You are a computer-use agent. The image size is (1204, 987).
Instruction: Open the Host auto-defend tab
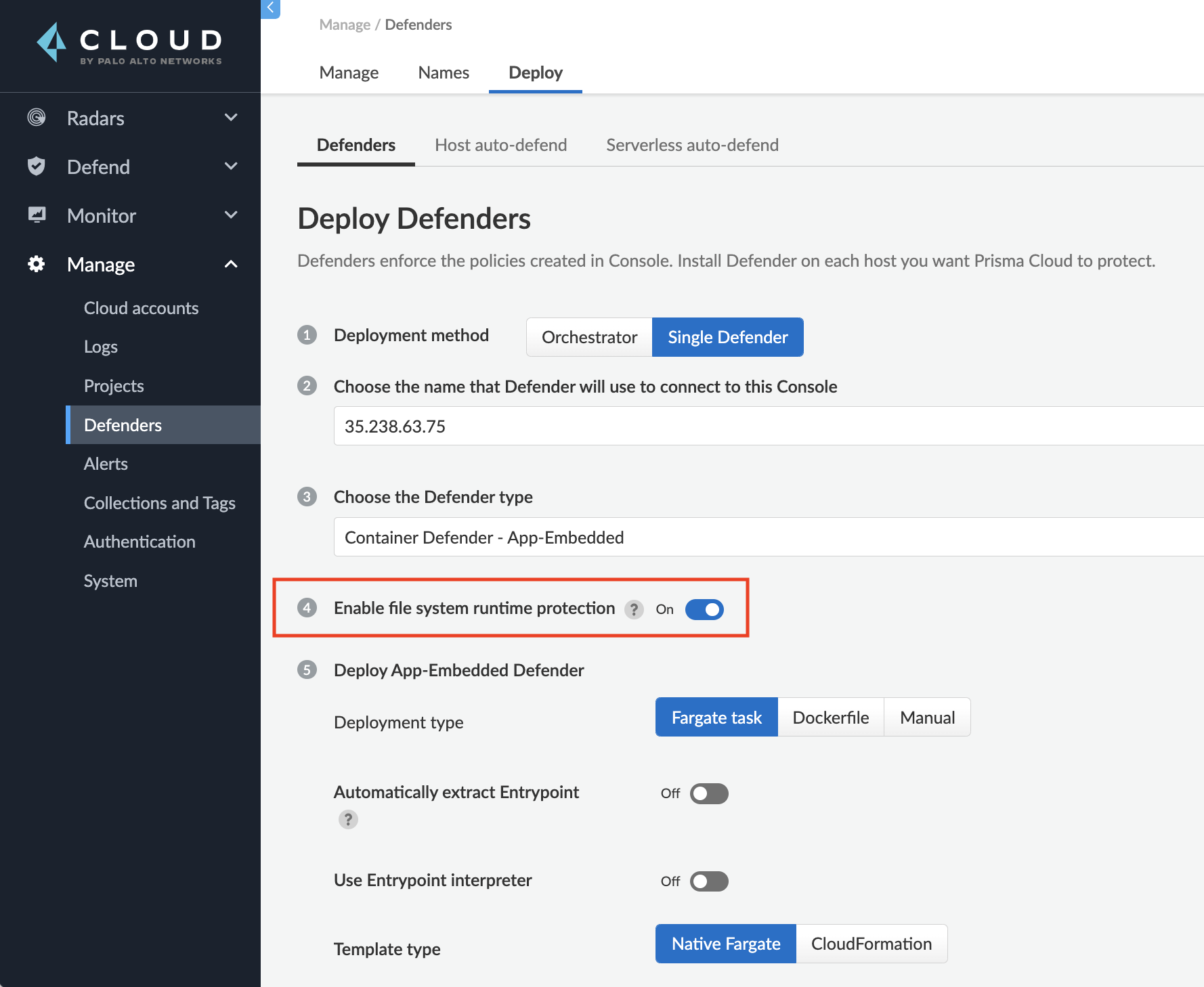pyautogui.click(x=501, y=145)
